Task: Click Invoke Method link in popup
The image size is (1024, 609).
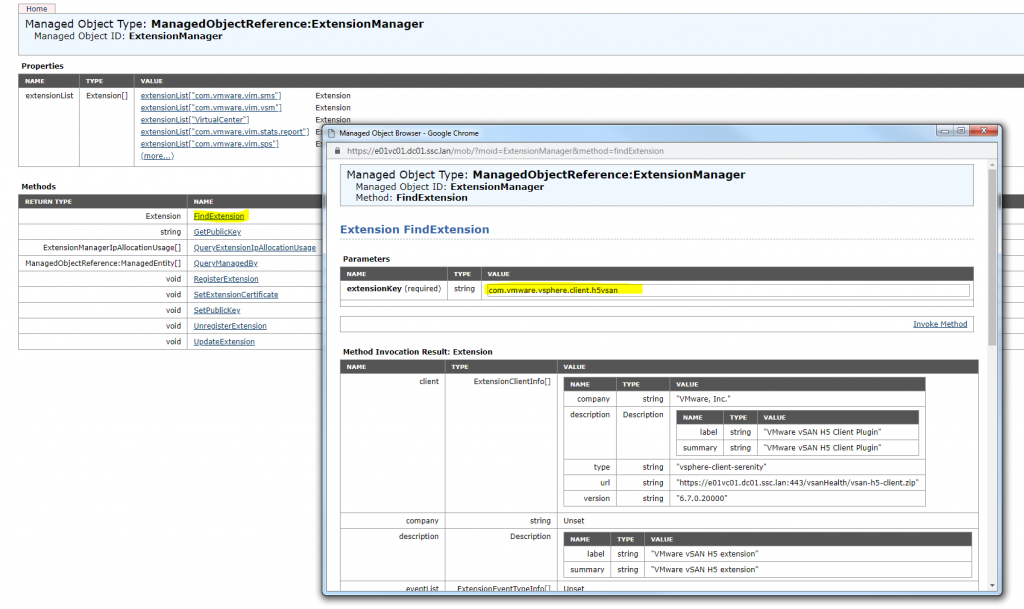Action: click(x=940, y=324)
